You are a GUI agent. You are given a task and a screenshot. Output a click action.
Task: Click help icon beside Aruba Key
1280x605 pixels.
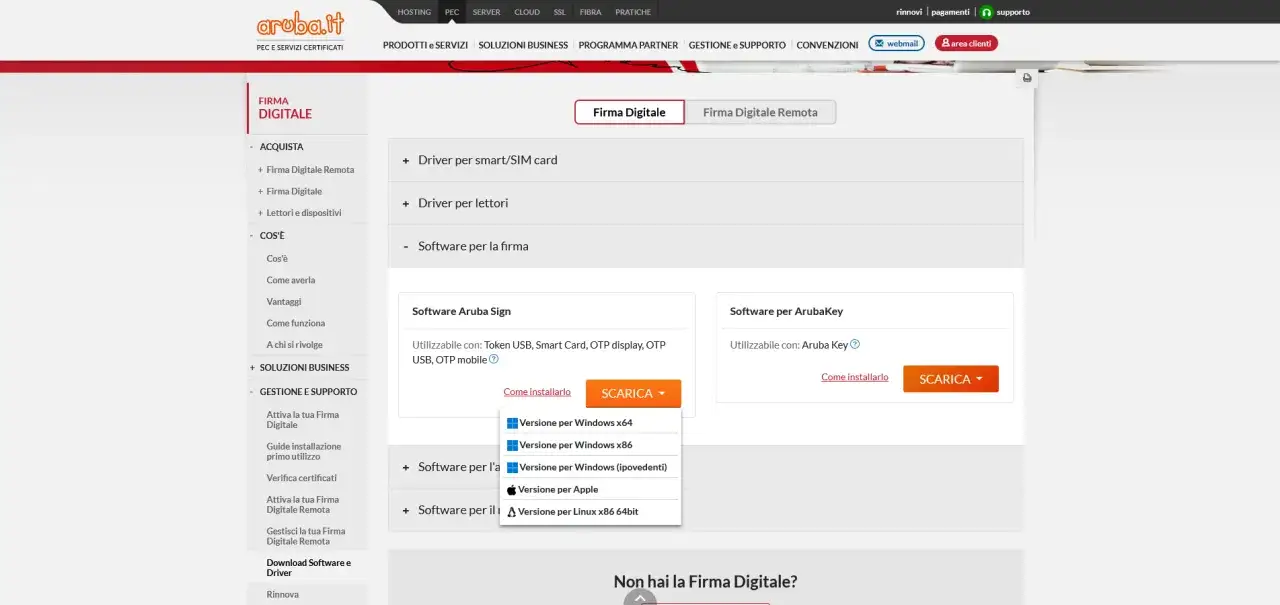pyautogui.click(x=854, y=344)
